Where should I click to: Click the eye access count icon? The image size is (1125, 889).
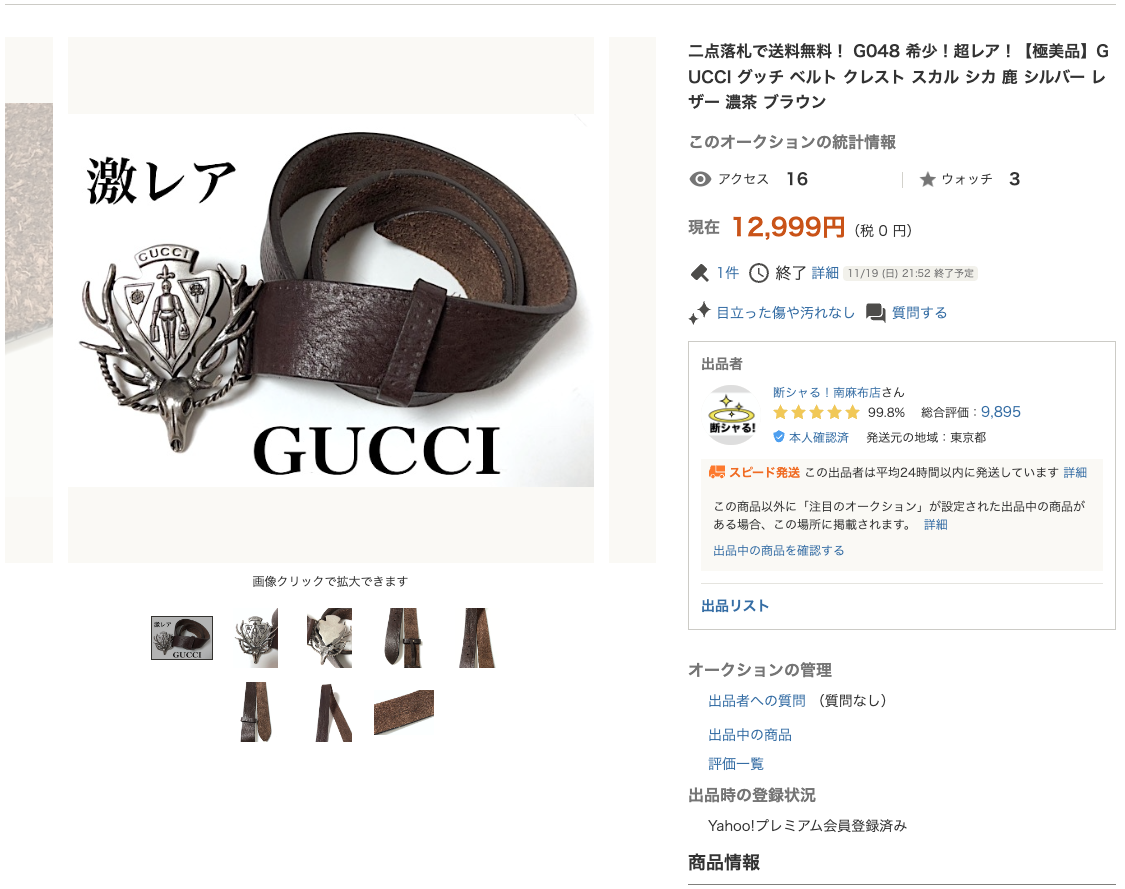pos(700,179)
